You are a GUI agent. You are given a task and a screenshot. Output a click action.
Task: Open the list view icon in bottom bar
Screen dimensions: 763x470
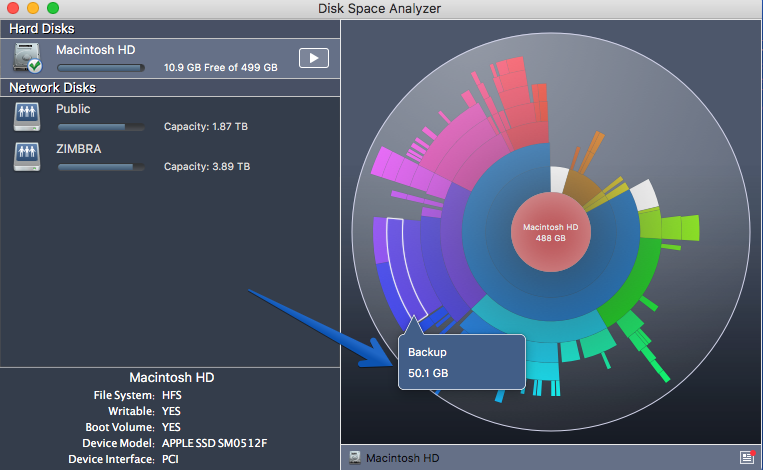coord(747,457)
